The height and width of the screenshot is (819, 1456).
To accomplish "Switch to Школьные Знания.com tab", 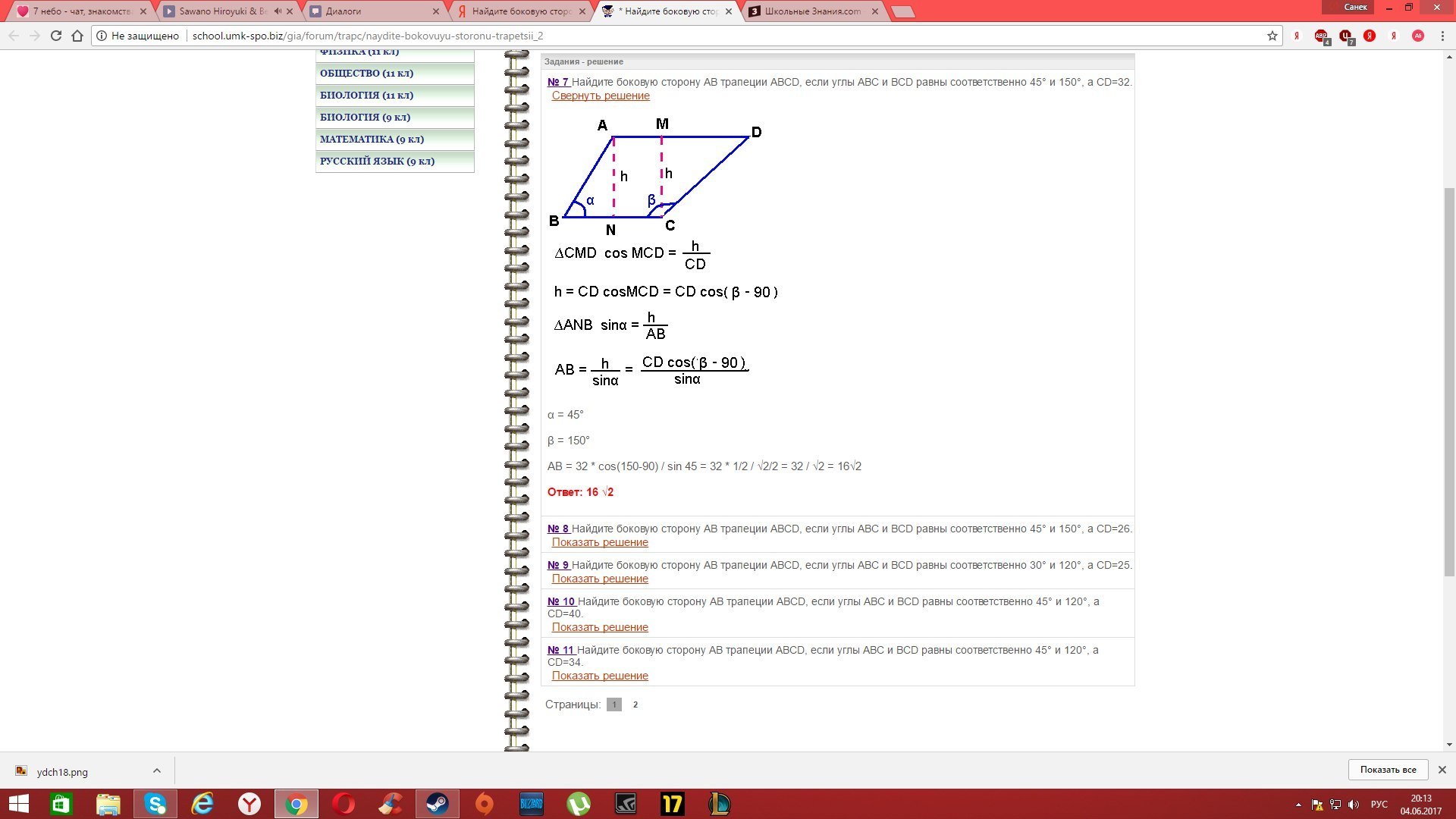I will 813,11.
